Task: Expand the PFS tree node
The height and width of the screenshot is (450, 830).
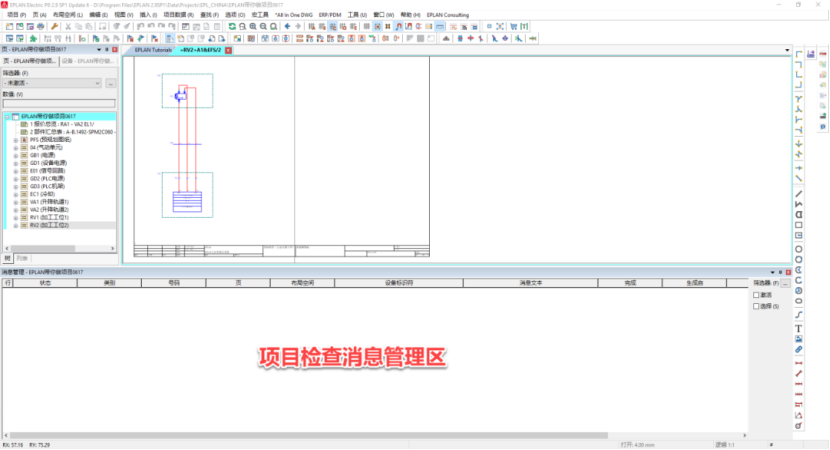Action: click(x=16, y=140)
